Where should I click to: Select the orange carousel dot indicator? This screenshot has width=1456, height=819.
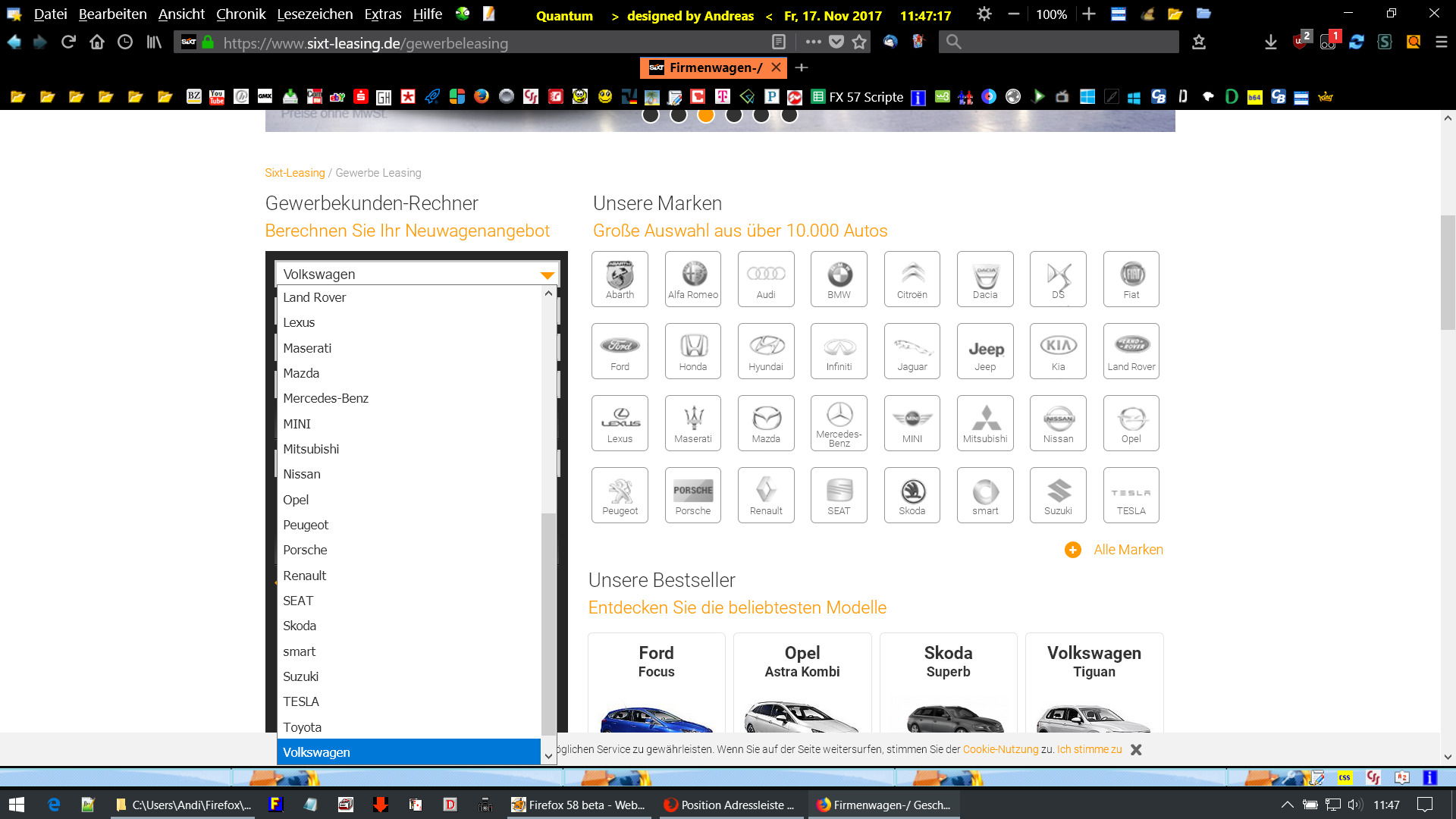[706, 115]
